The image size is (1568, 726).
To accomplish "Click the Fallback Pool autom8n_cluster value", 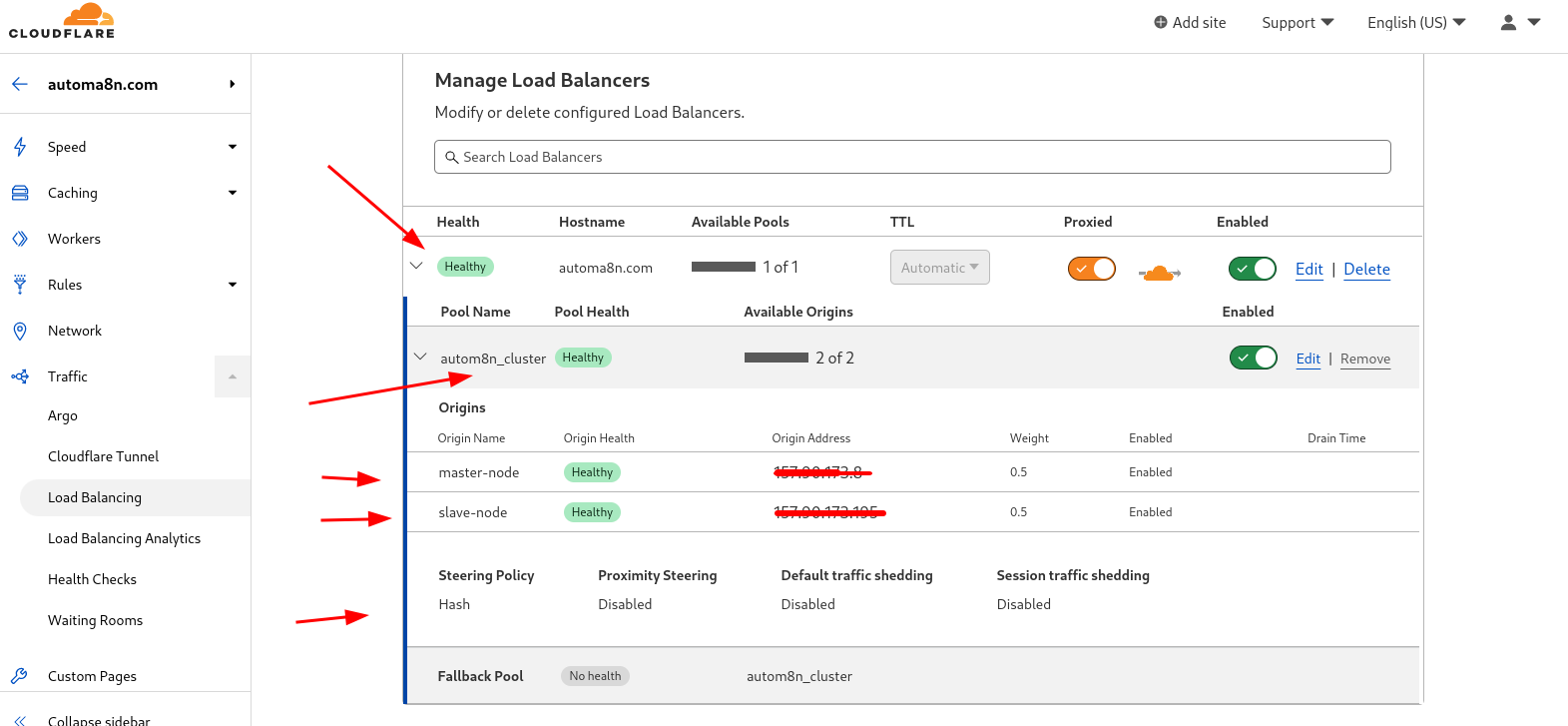I will 799,676.
